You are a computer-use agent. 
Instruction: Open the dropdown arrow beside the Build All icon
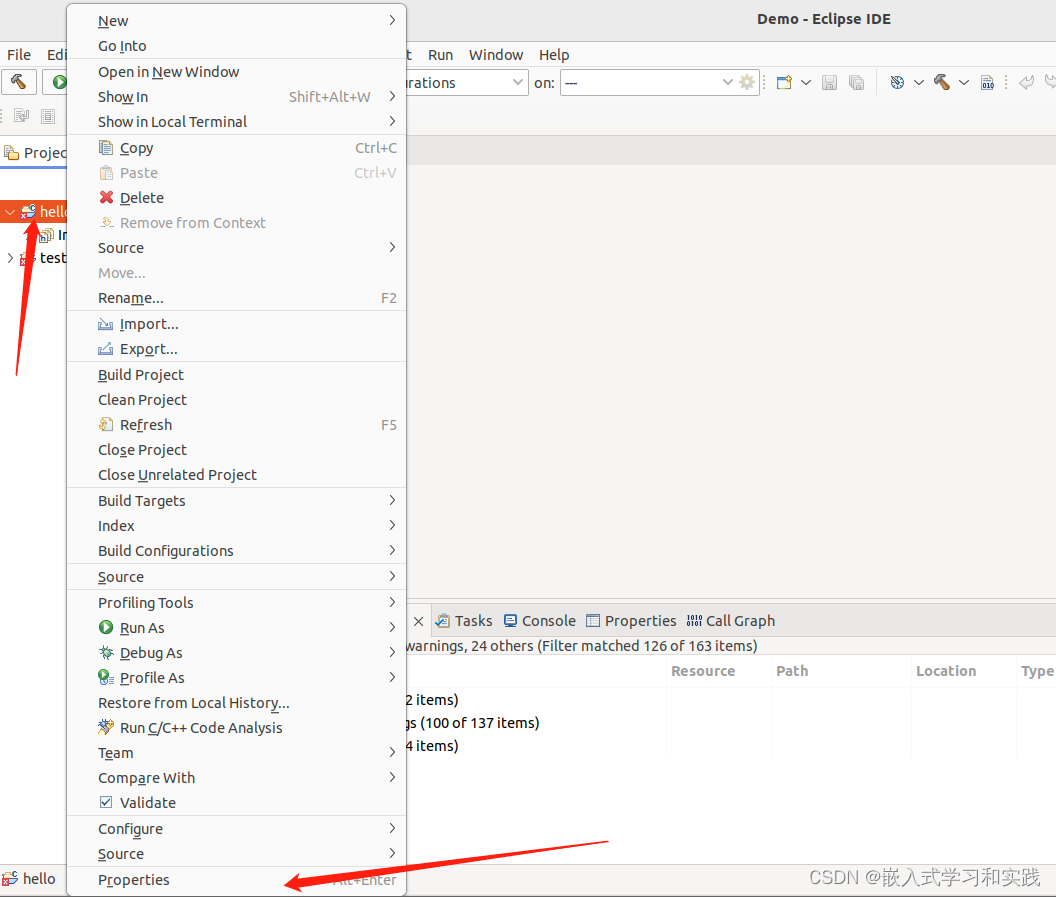(x=919, y=82)
